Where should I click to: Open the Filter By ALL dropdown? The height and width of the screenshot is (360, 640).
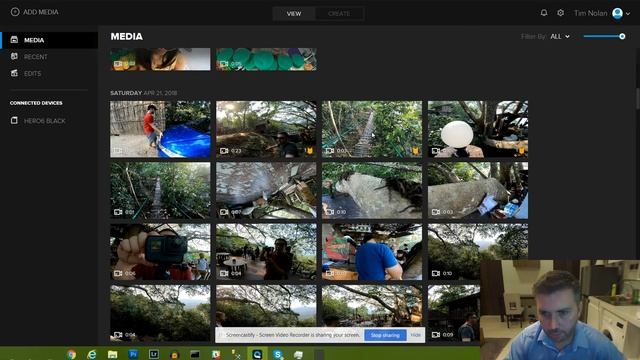coord(560,36)
